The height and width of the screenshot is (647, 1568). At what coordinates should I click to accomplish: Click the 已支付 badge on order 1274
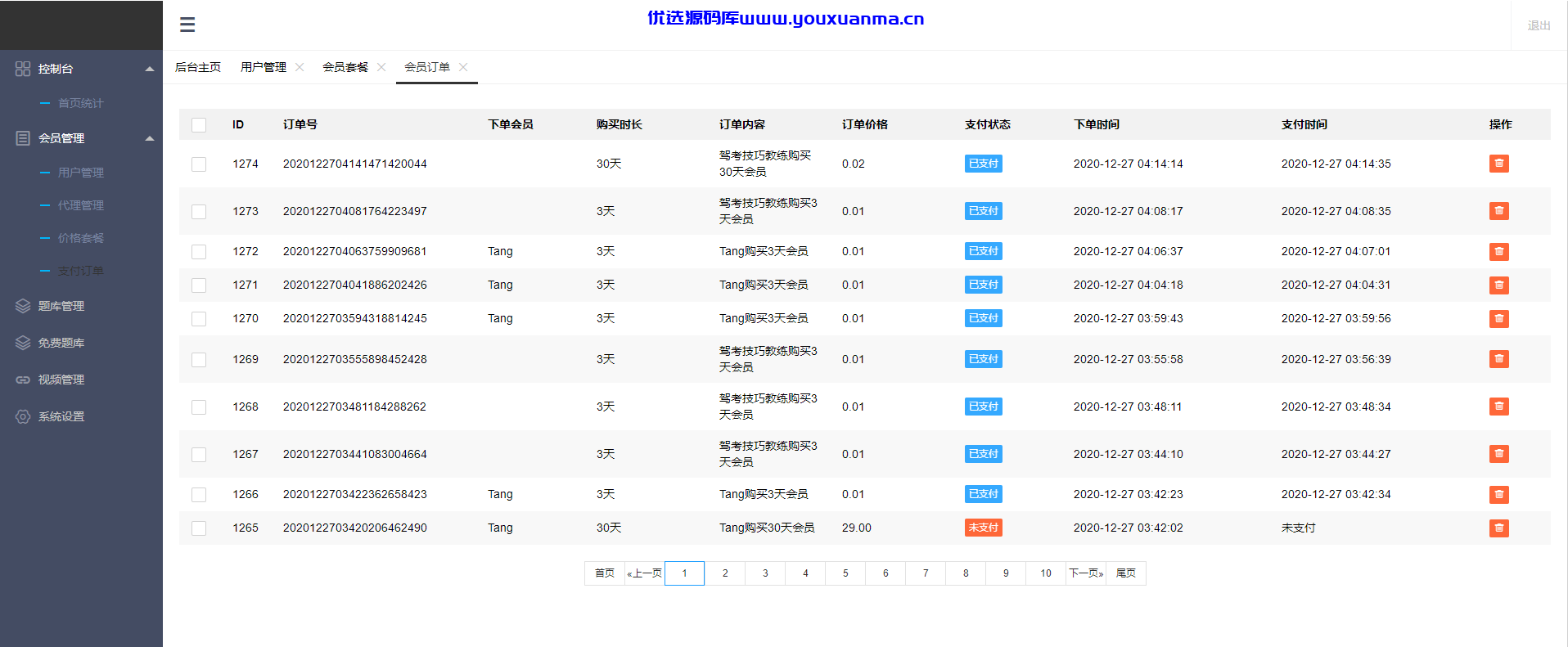(x=984, y=164)
